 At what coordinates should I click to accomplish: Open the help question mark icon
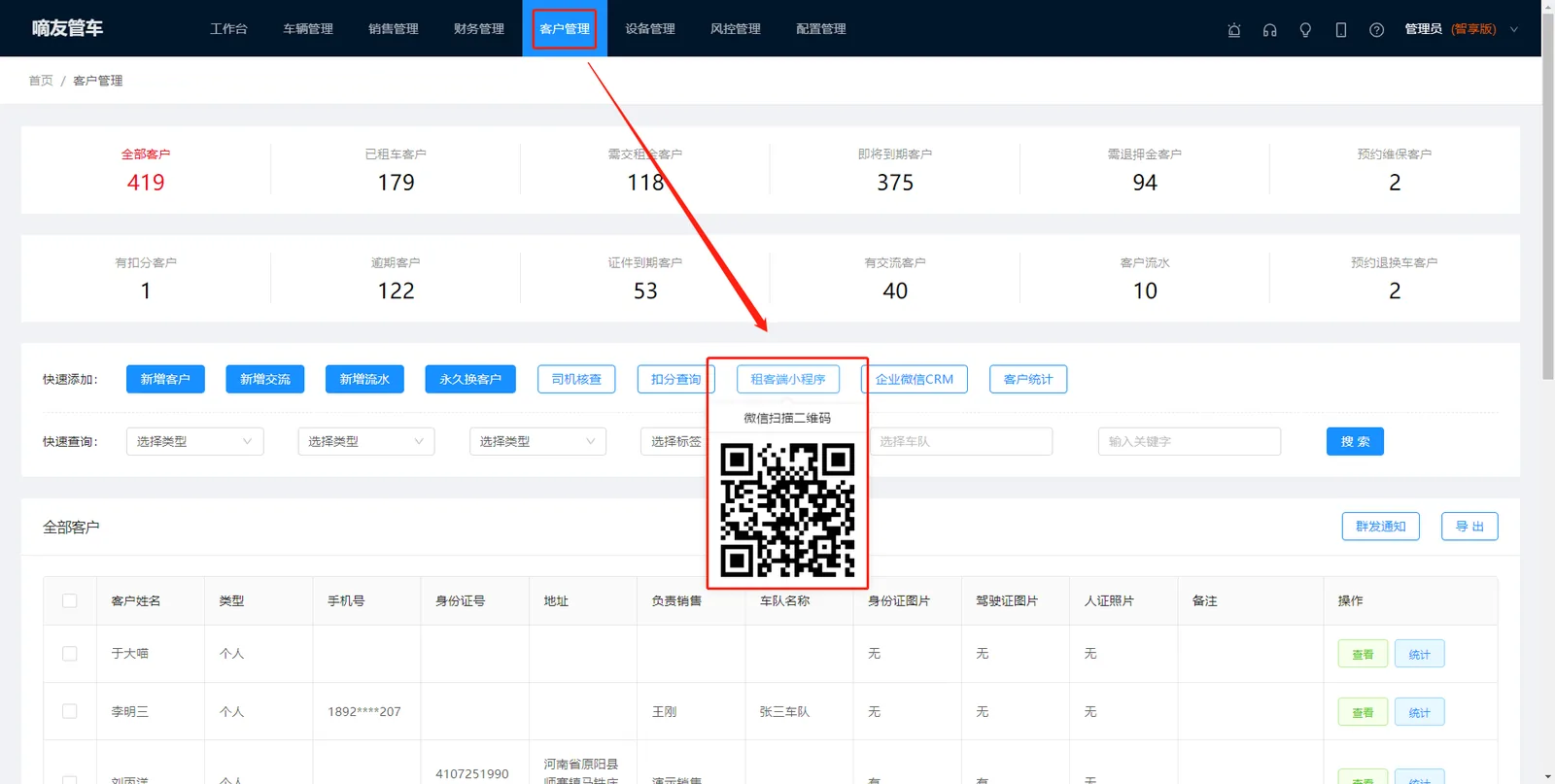[x=1376, y=30]
